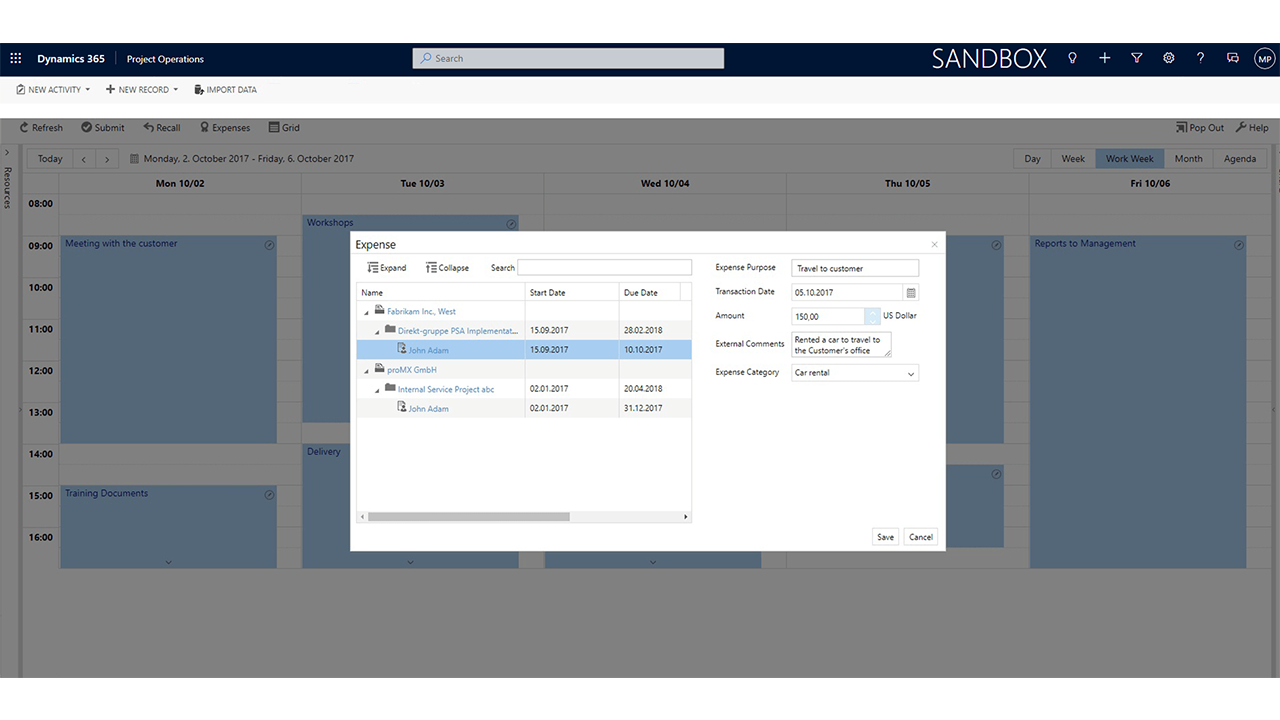Image resolution: width=1280 pixels, height=720 pixels.
Task: Open Expenses from the calendar toolbar
Action: point(225,128)
